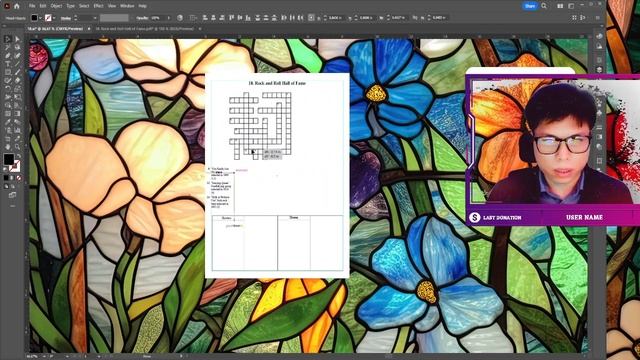Open the File menu
The height and width of the screenshot is (360, 640).
tap(32, 6)
